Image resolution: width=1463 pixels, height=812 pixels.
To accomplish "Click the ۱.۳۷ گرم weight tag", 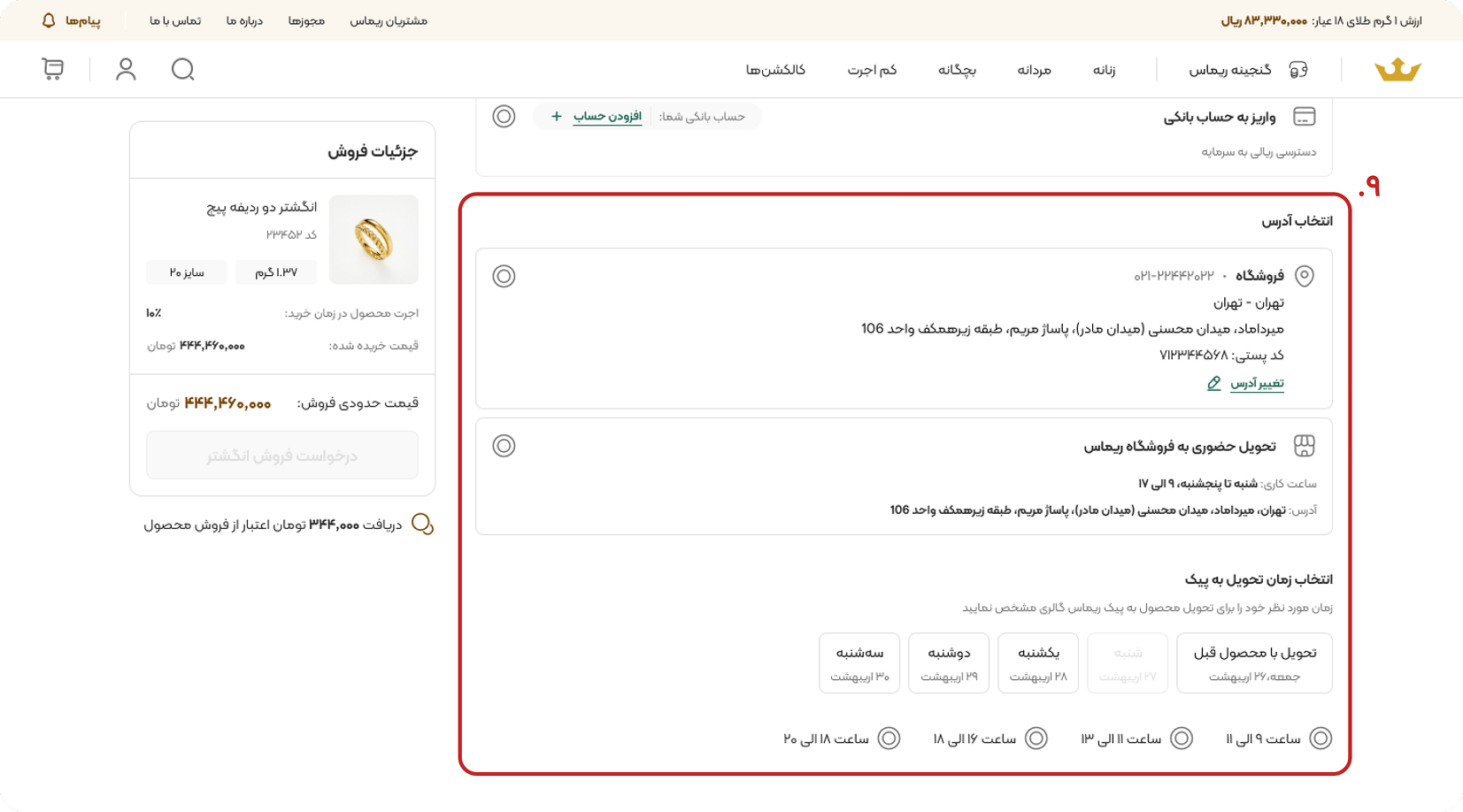I will point(276,272).
